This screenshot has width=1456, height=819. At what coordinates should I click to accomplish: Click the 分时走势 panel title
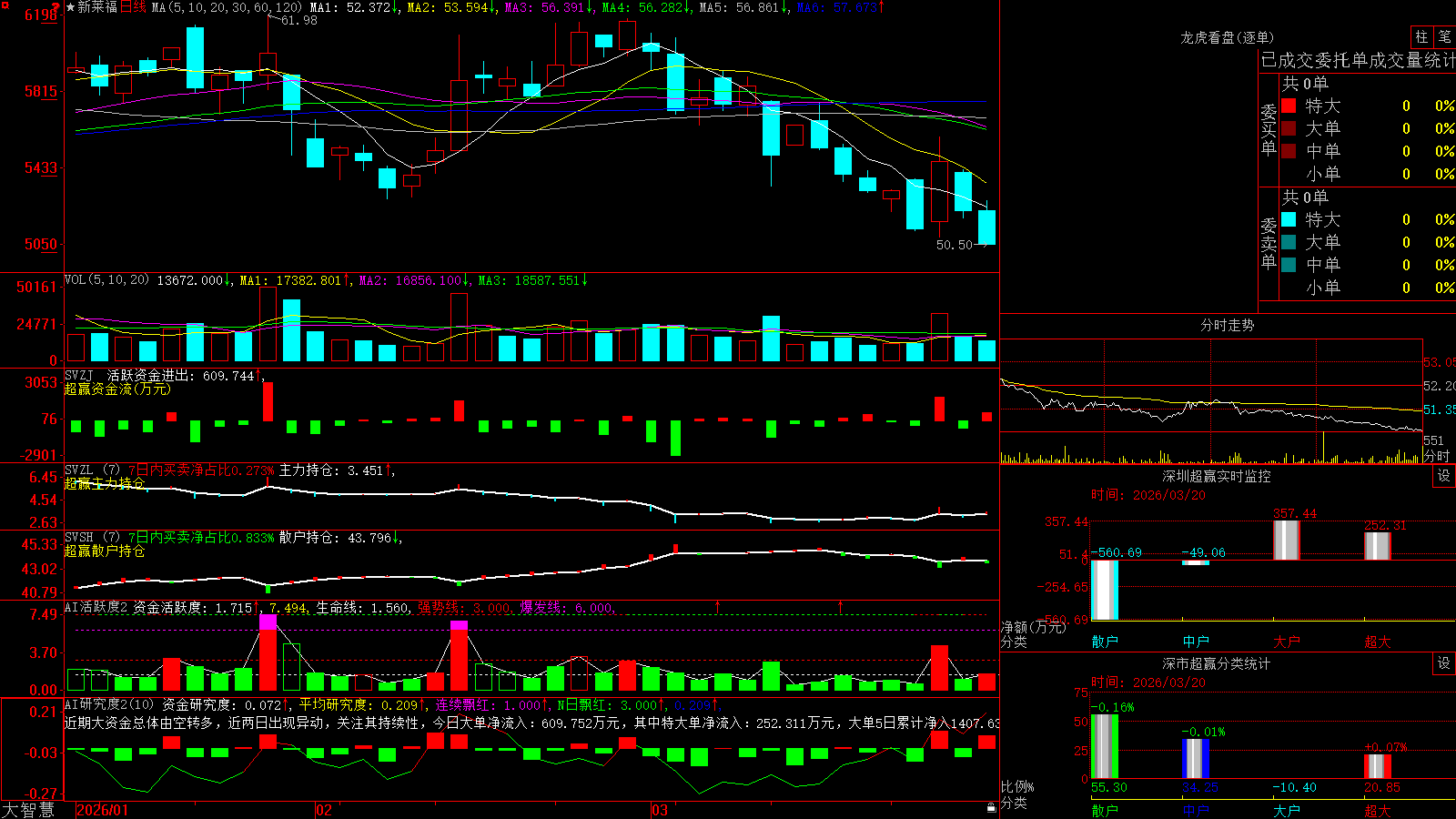pos(1227,325)
